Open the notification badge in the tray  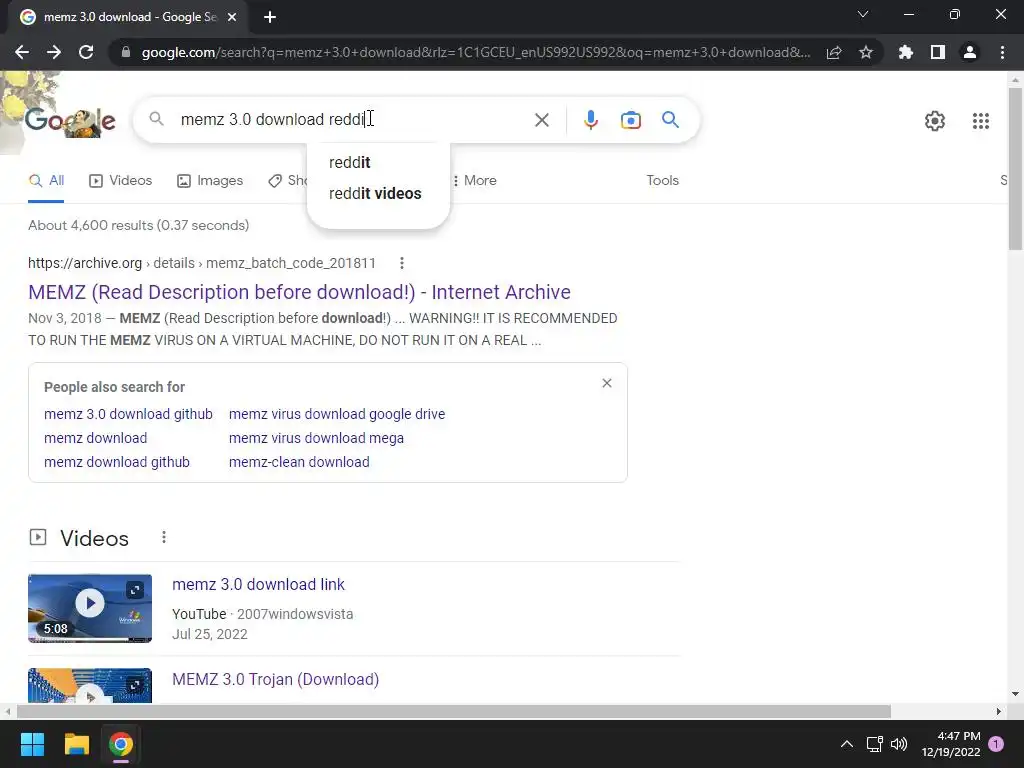pyautogui.click(x=996, y=743)
